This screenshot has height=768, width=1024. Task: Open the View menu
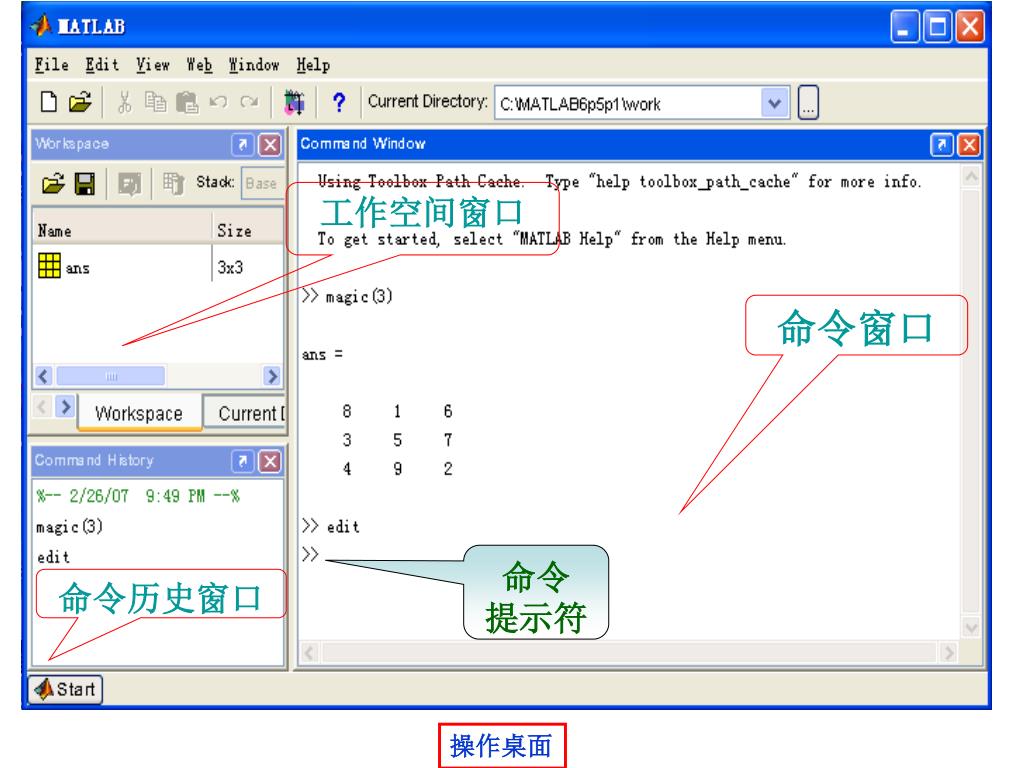[x=153, y=65]
